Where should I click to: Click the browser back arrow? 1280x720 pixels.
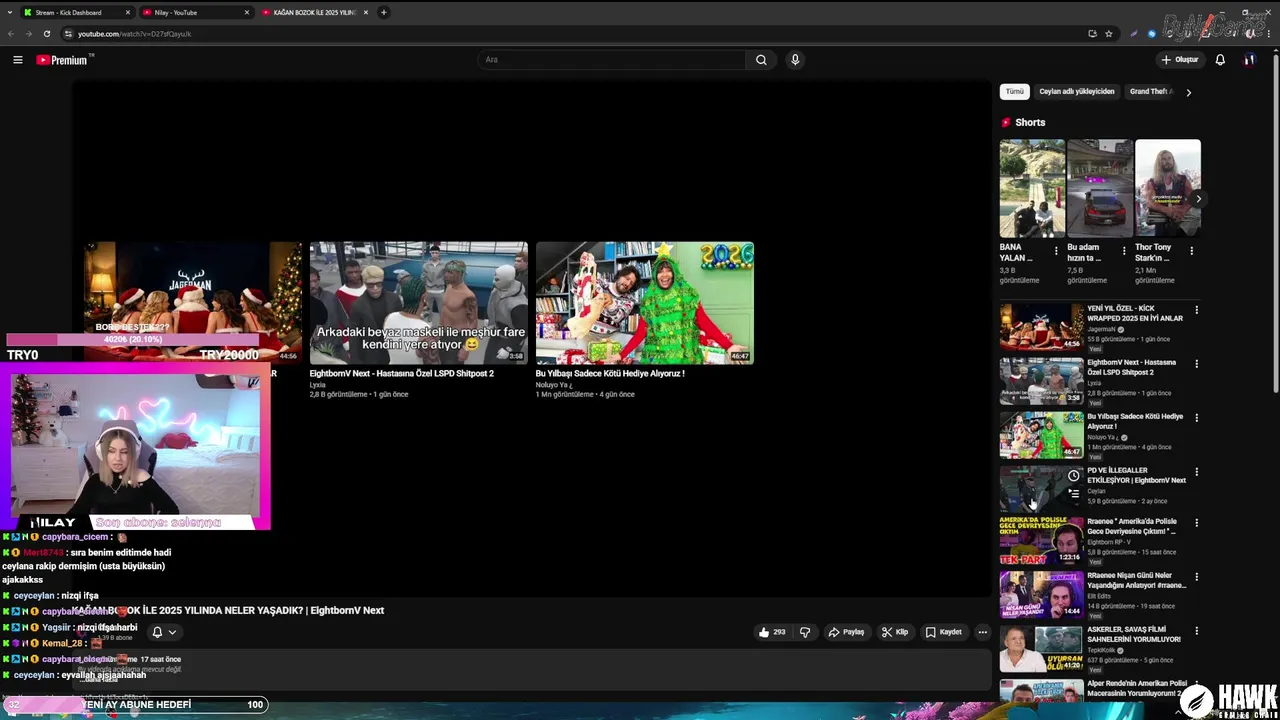(x=12, y=33)
